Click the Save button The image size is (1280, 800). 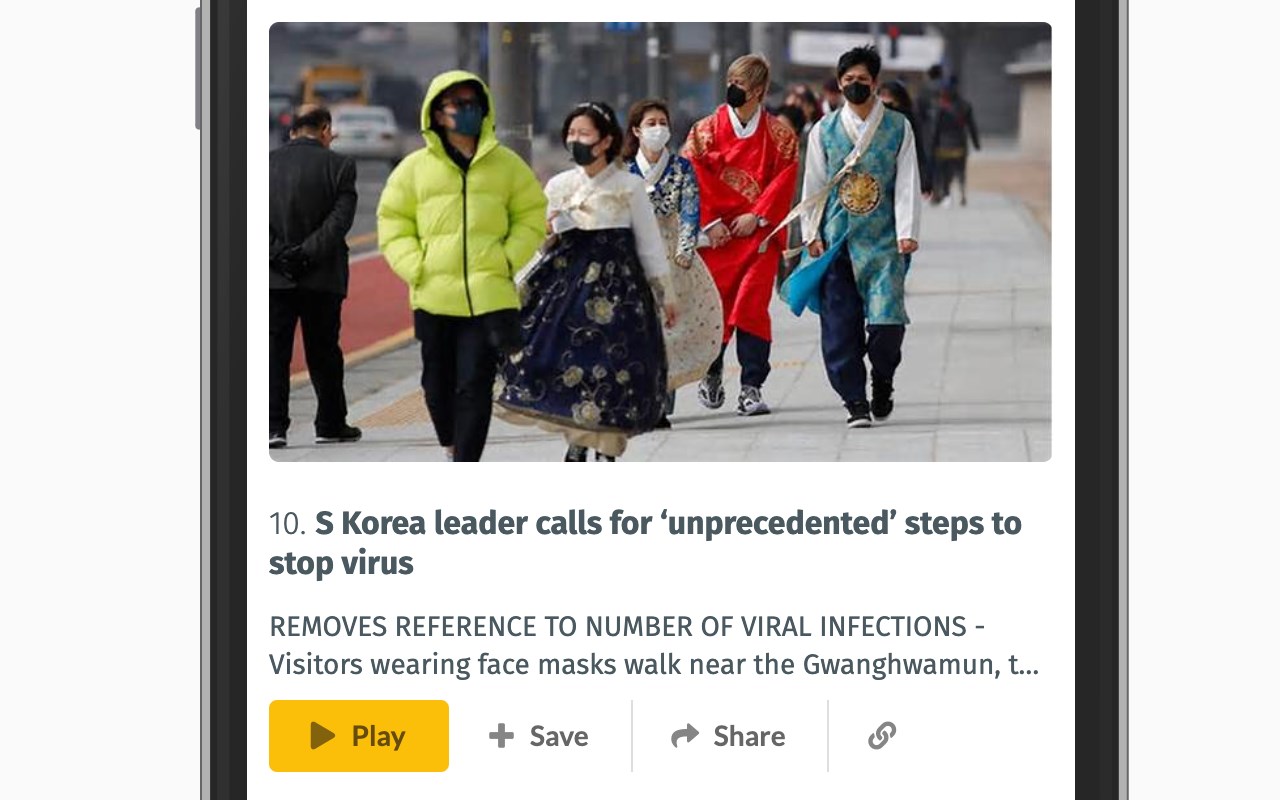539,736
